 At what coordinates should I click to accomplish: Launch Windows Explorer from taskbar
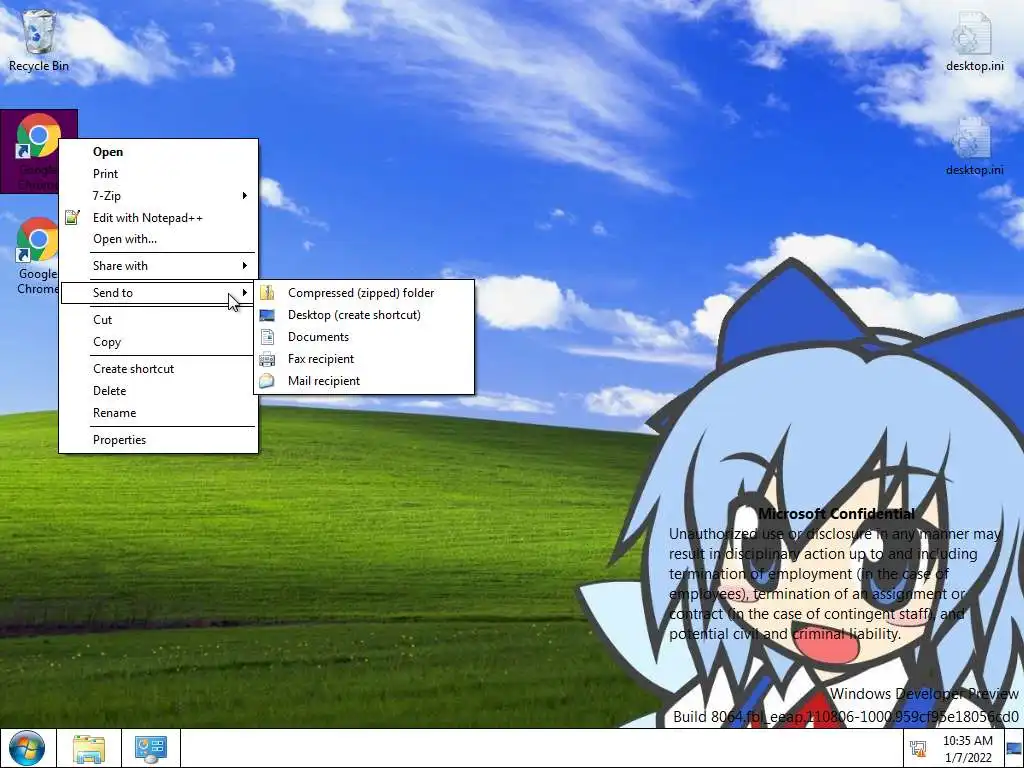[89, 749]
